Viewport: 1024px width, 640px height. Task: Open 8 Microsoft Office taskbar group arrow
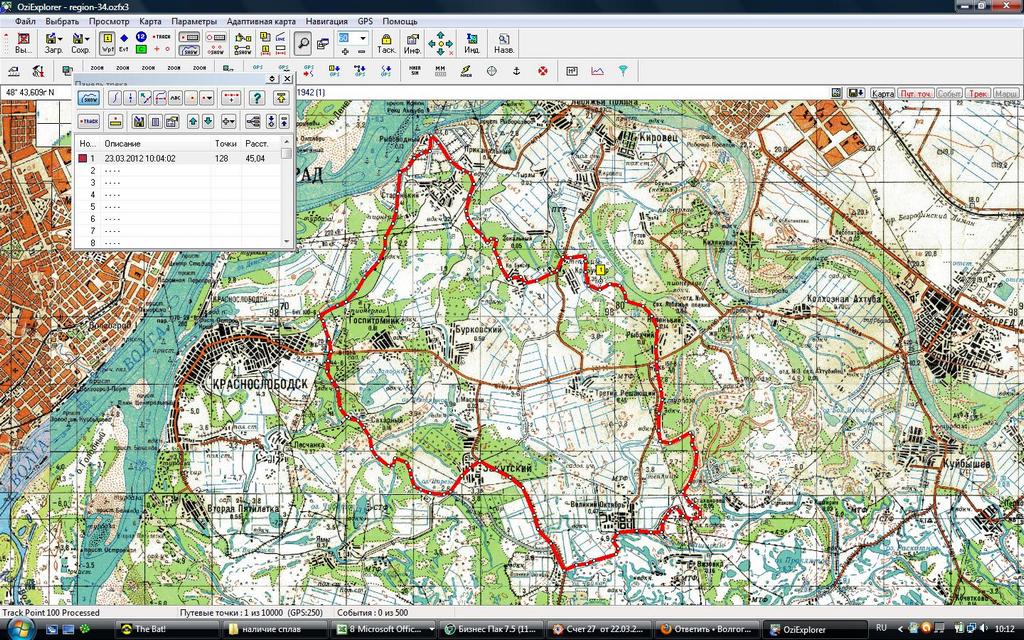pos(431,629)
